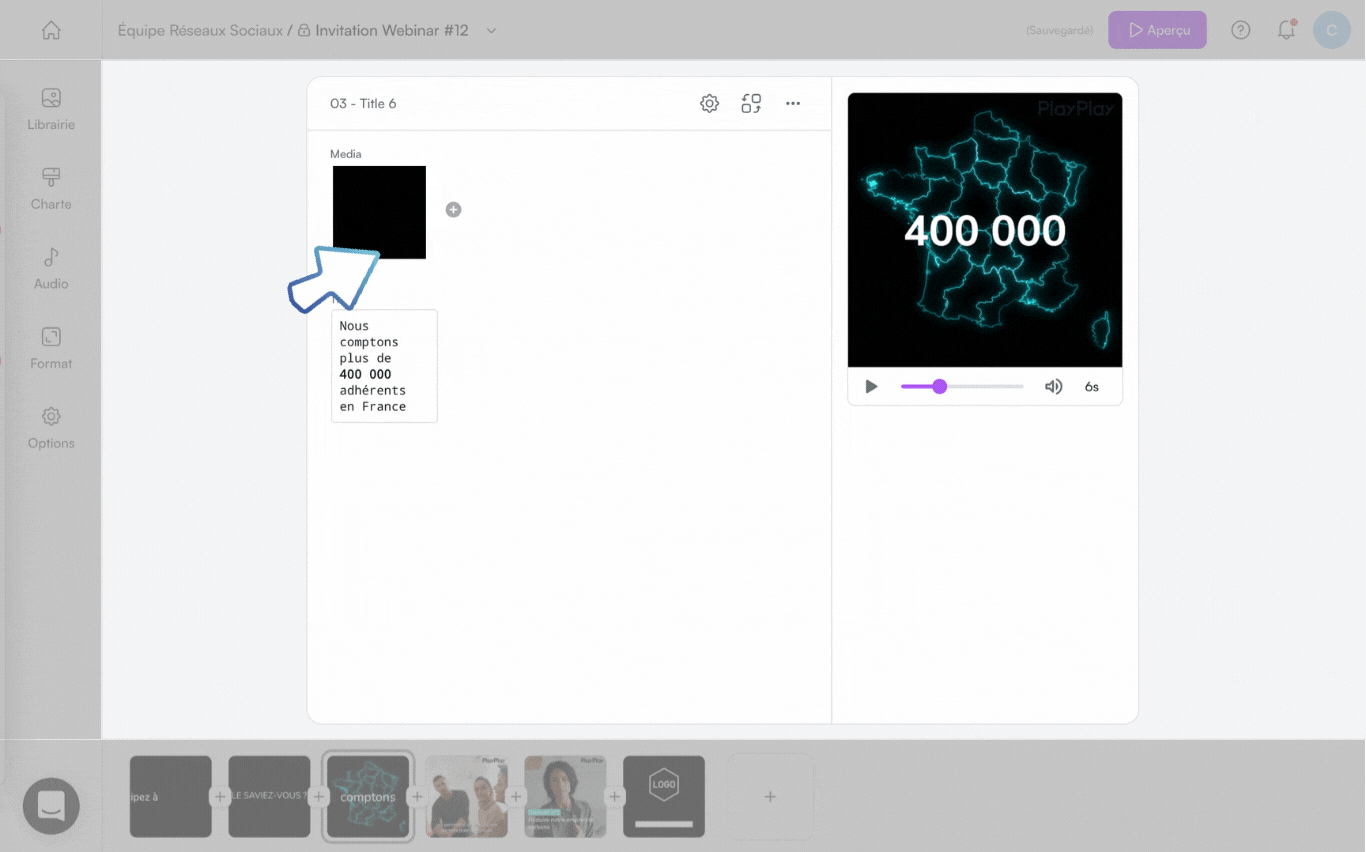Play the slide preview
The height and width of the screenshot is (852, 1366).
(871, 386)
